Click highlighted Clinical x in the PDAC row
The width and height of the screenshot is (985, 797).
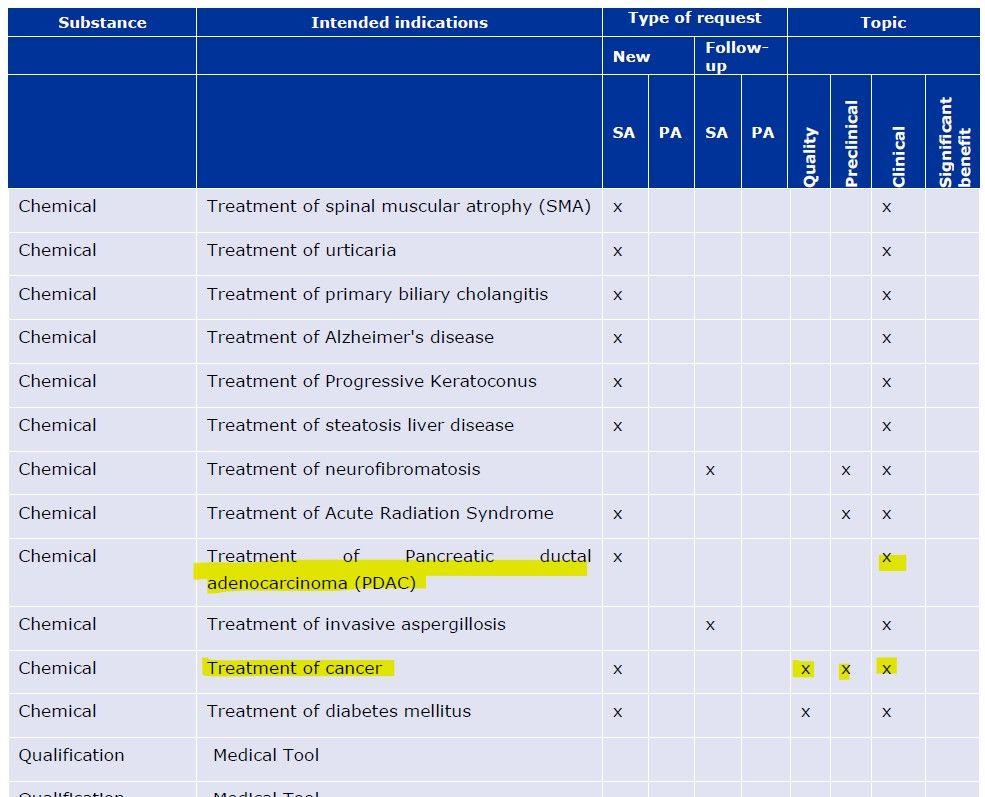point(887,558)
